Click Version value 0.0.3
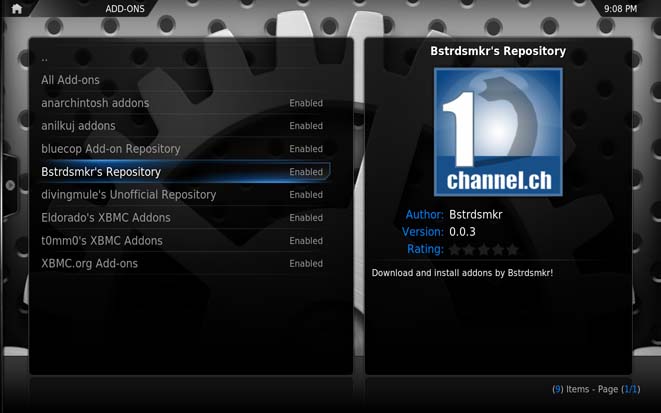The height and width of the screenshot is (413, 661). coord(462,232)
